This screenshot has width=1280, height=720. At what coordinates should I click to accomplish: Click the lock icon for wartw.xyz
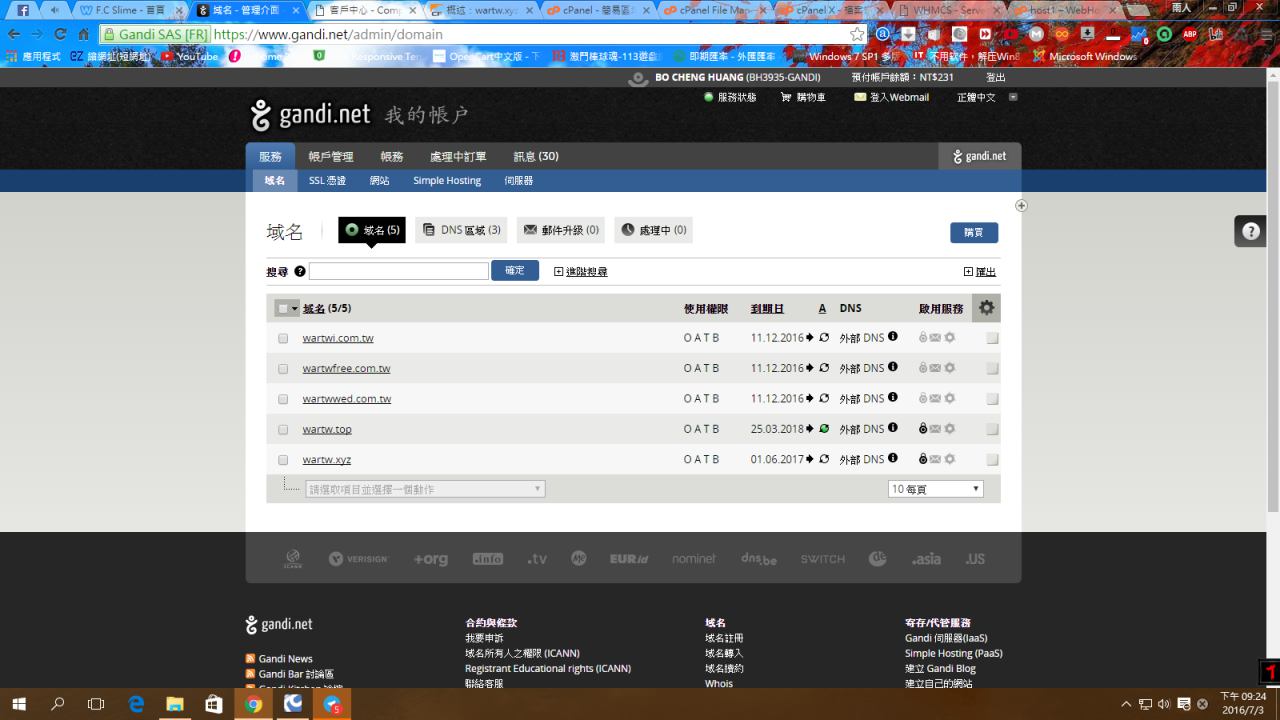(x=923, y=459)
